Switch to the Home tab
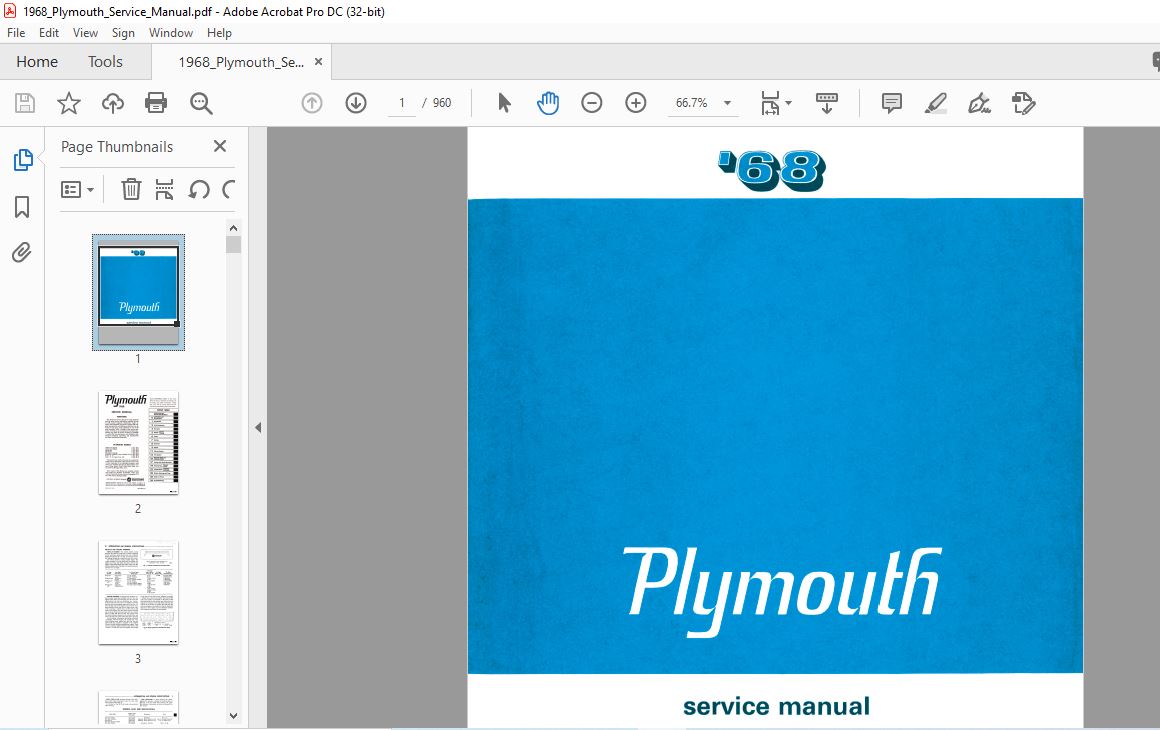The width and height of the screenshot is (1160, 730). click(37, 61)
